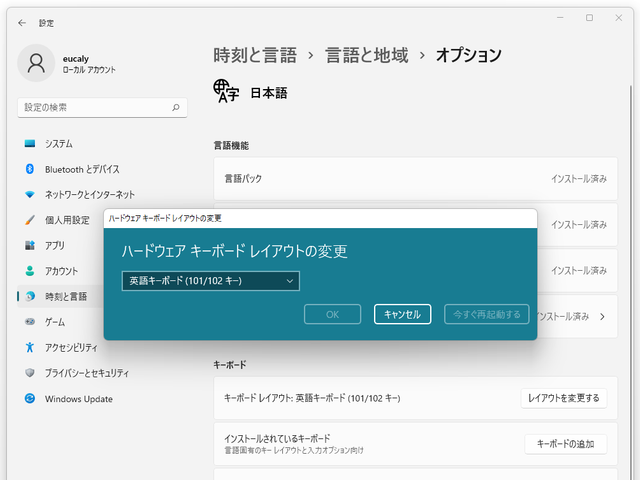Click キャンセル to dismiss the dialog
Viewport: 640px width, 480px height.
click(402, 314)
